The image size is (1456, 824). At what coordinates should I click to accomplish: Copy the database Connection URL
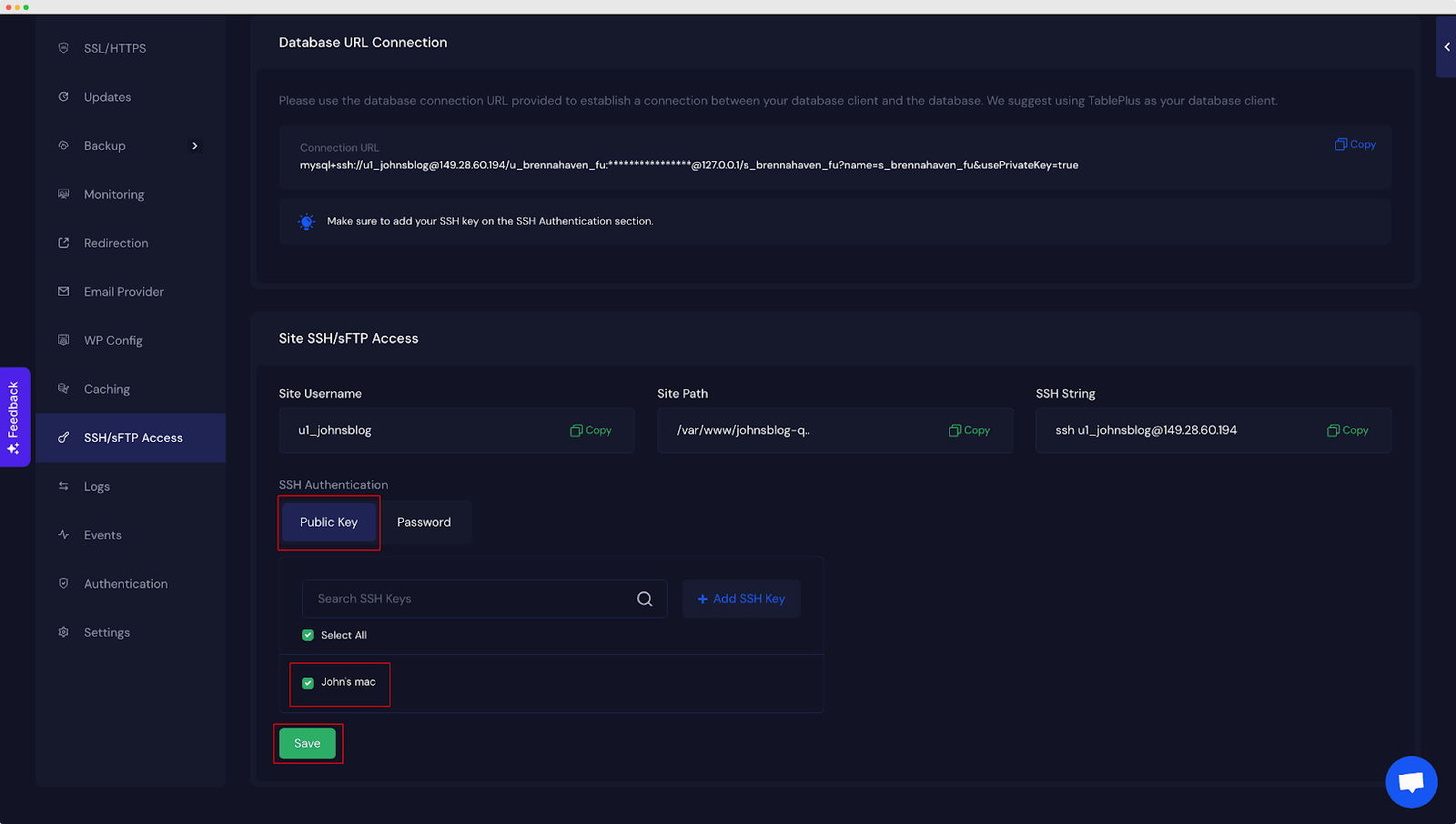point(1355,145)
